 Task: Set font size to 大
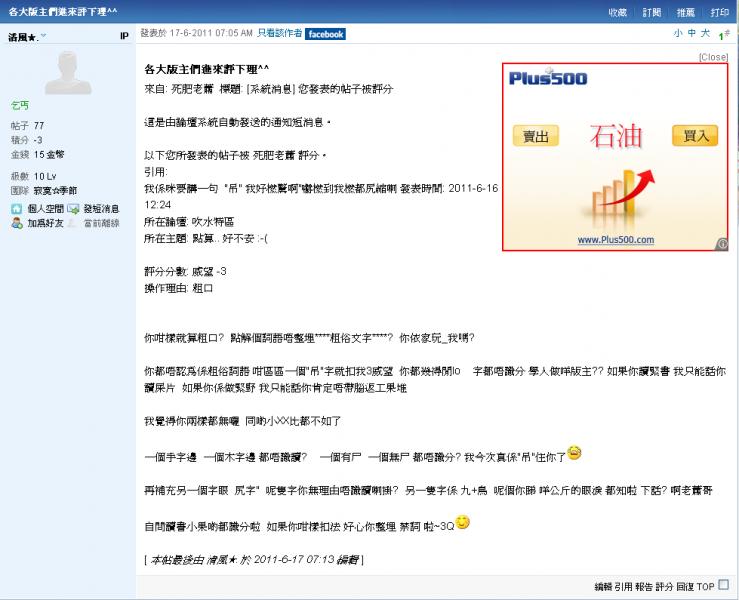pyautogui.click(x=705, y=33)
